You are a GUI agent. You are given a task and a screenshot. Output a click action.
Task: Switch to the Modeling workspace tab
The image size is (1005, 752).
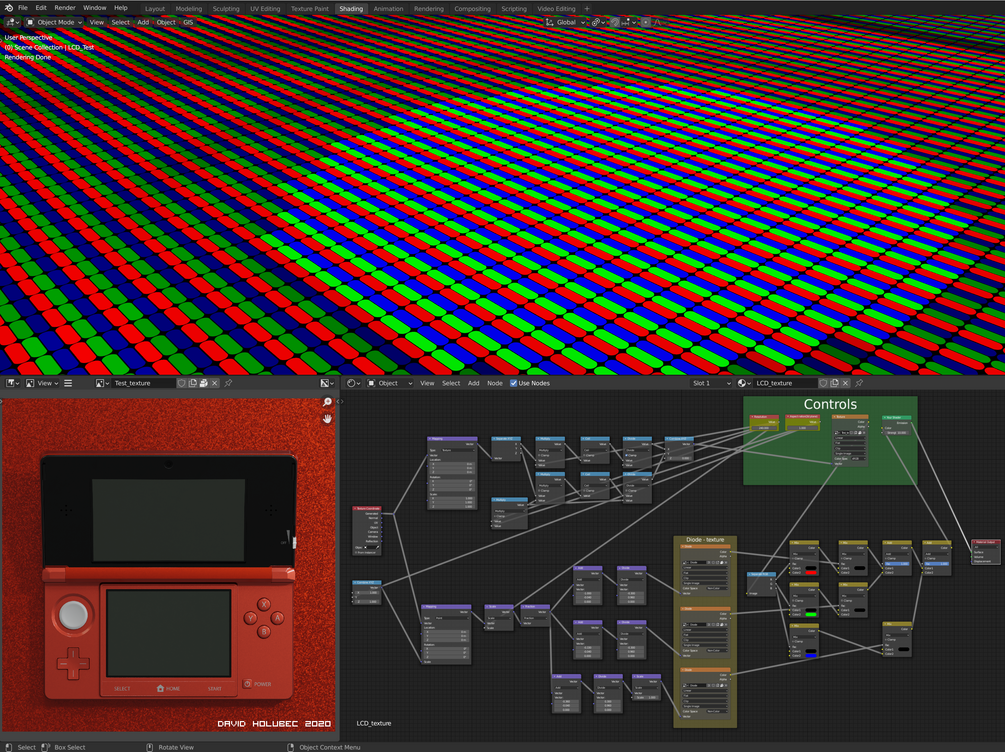[188, 9]
